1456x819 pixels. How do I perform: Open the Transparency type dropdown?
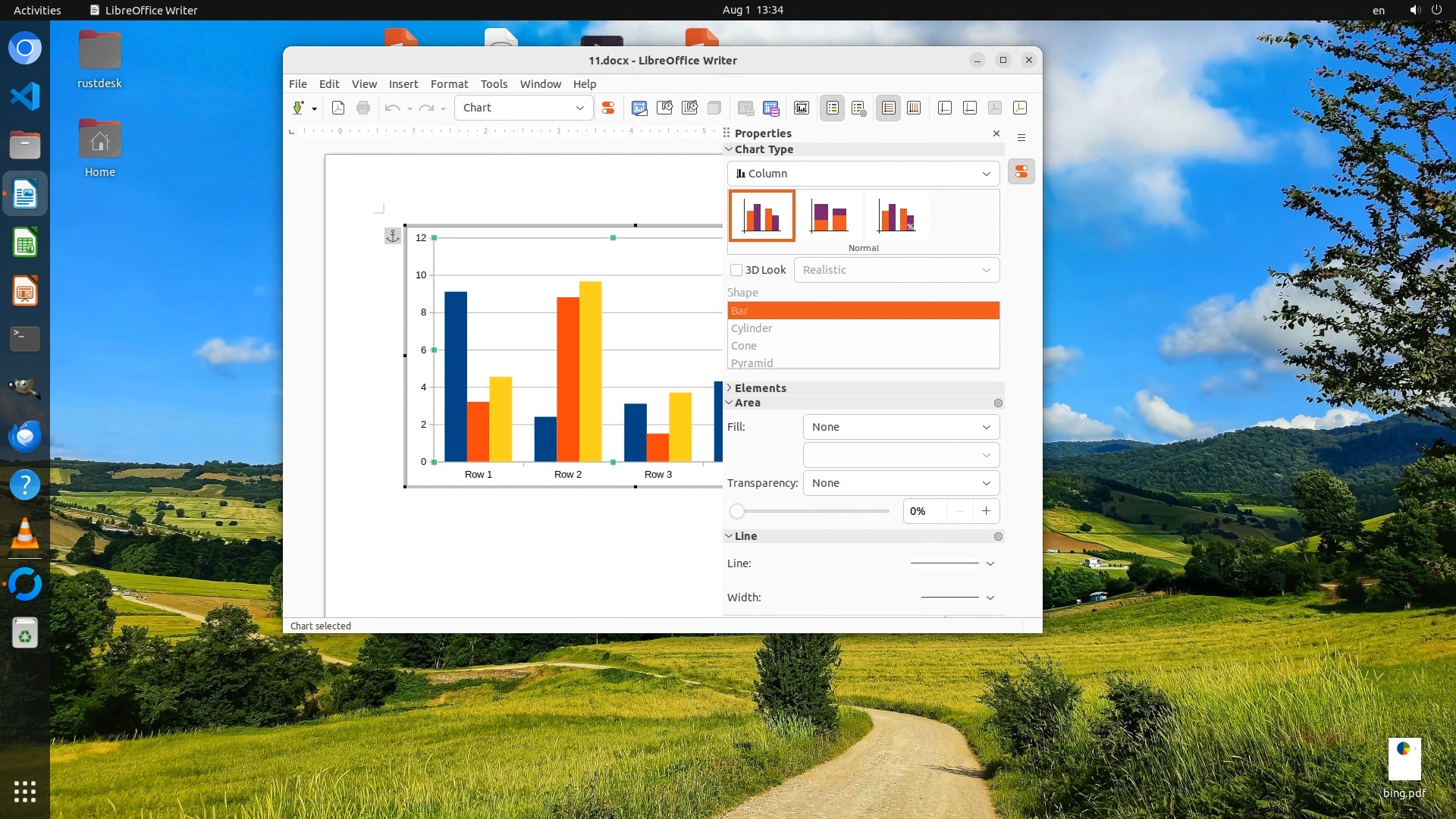(901, 483)
